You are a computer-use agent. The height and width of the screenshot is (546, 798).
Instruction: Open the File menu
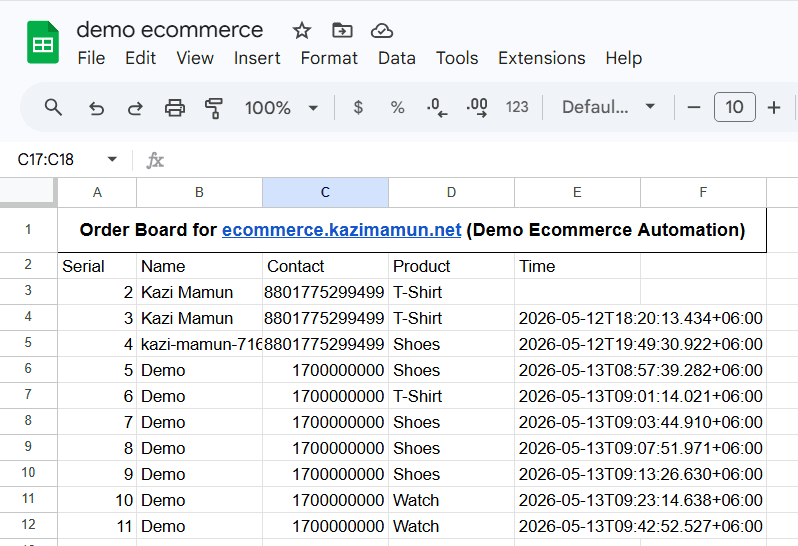(x=91, y=58)
